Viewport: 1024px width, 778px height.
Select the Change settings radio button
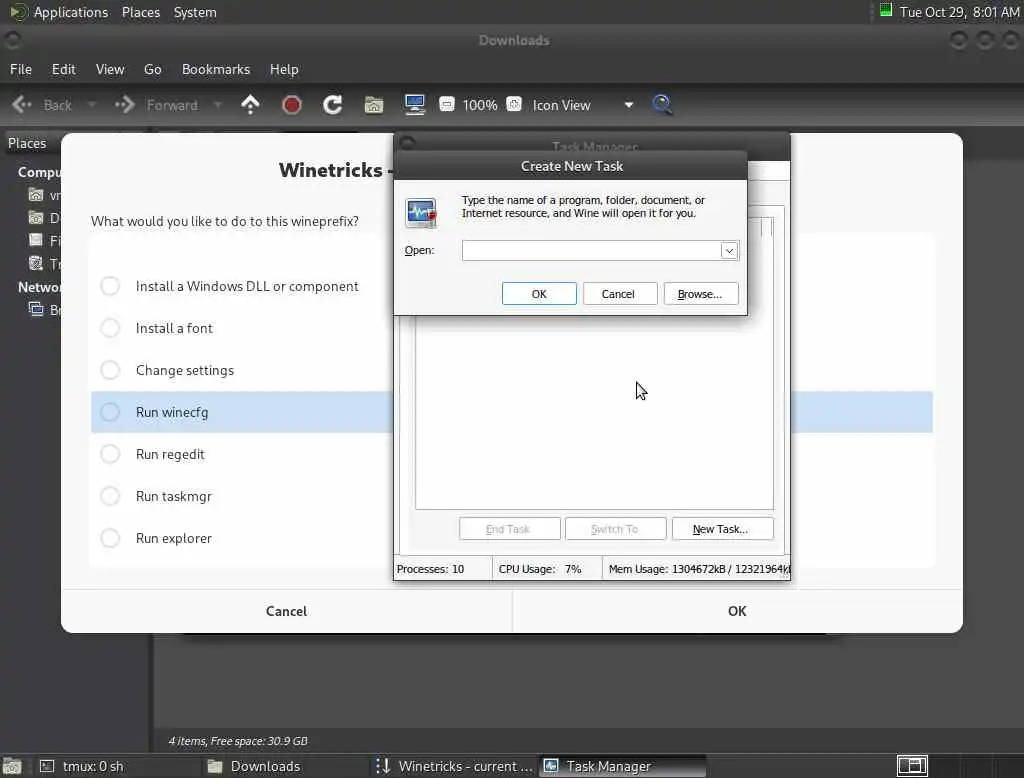[x=110, y=370]
